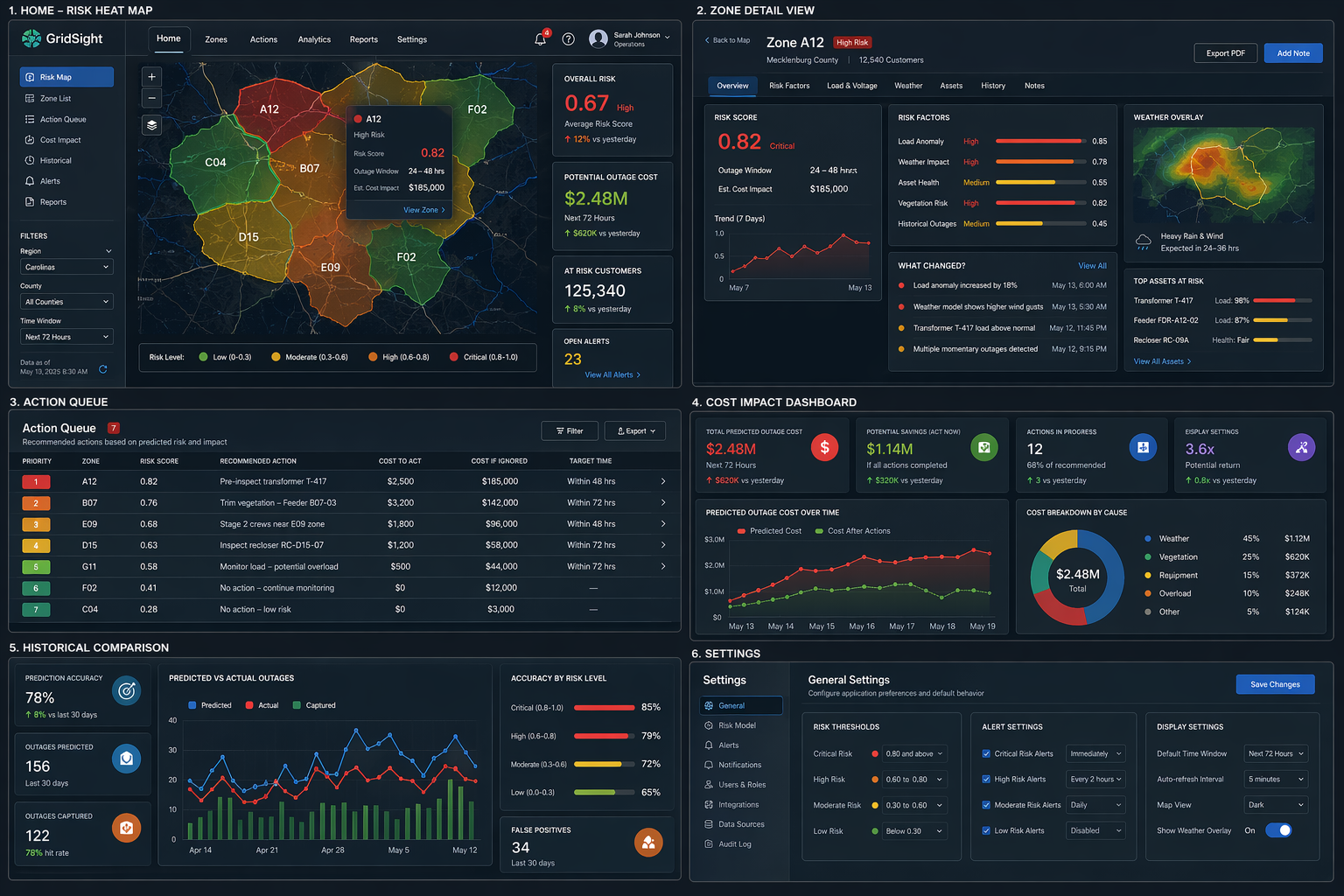Screen dimensions: 1344x896
Task: Zoom in on the risk map
Action: coord(152,77)
